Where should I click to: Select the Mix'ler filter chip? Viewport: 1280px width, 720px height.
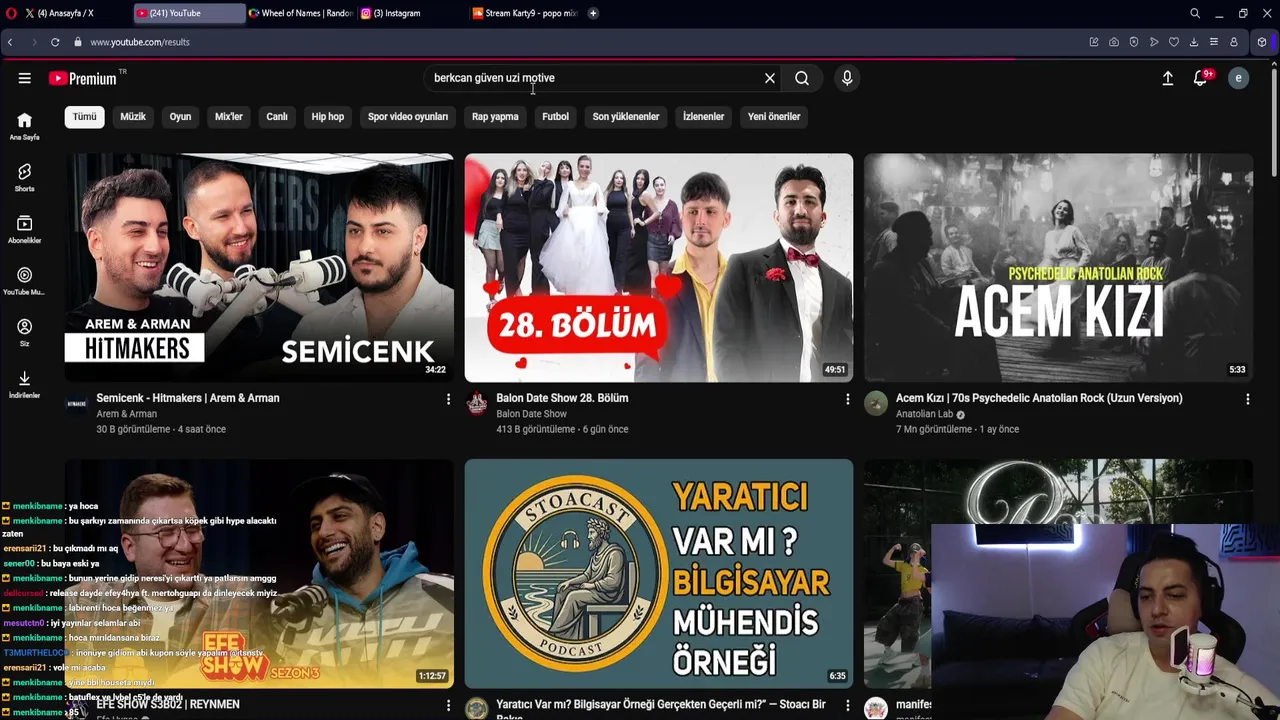[x=229, y=116]
